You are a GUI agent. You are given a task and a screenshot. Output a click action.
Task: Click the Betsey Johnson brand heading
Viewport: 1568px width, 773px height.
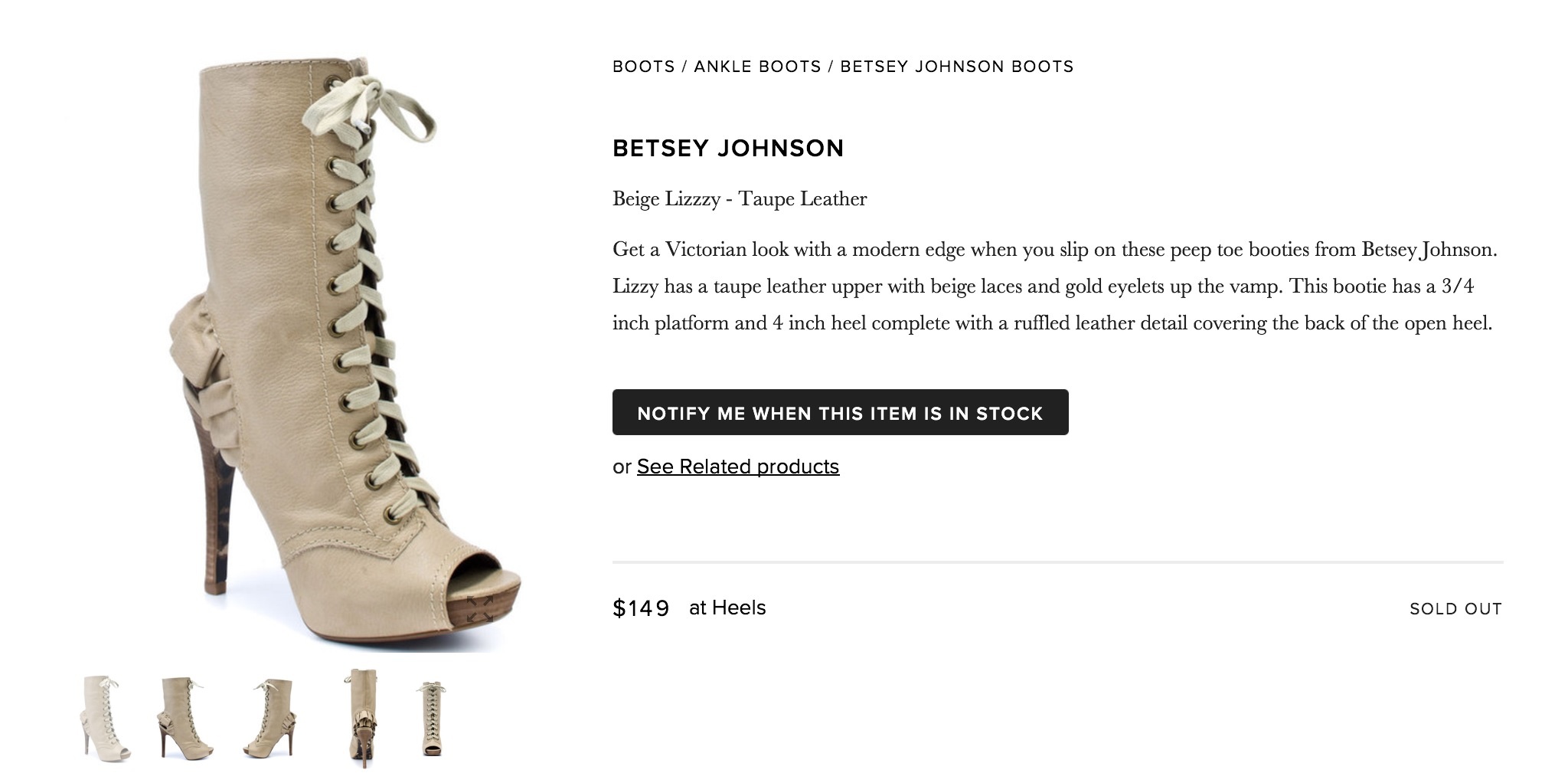pos(727,148)
